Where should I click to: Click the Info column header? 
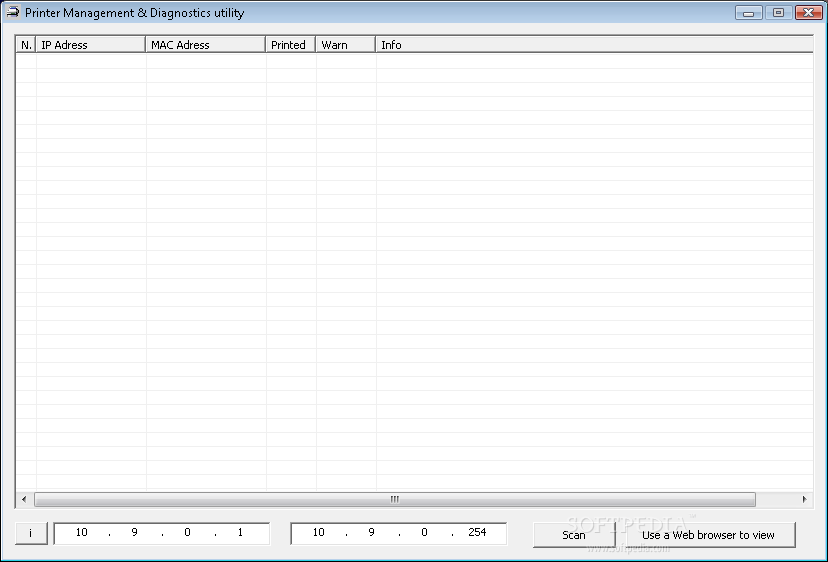pyautogui.click(x=594, y=45)
